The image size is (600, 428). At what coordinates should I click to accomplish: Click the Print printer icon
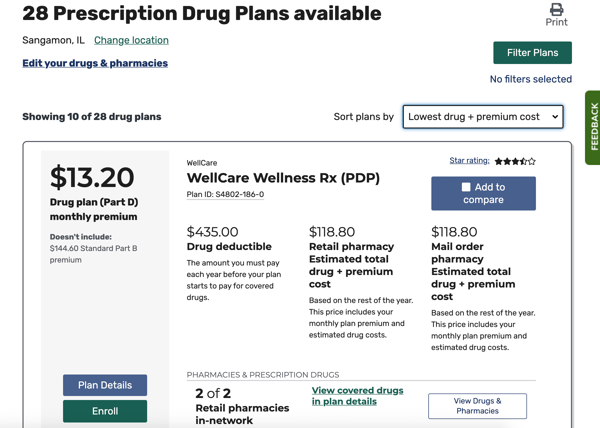point(556,9)
